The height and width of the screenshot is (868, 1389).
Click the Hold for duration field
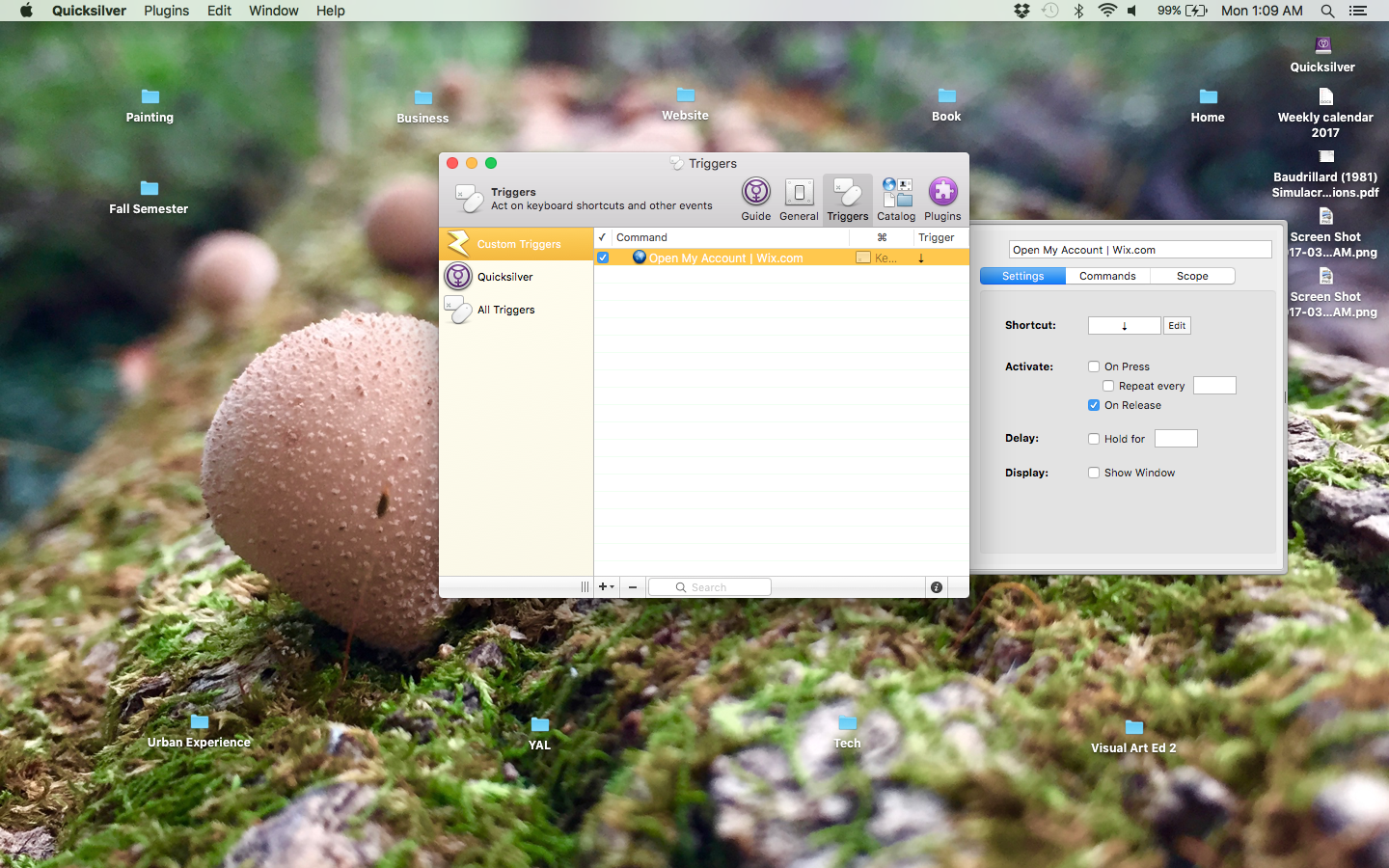point(1176,439)
